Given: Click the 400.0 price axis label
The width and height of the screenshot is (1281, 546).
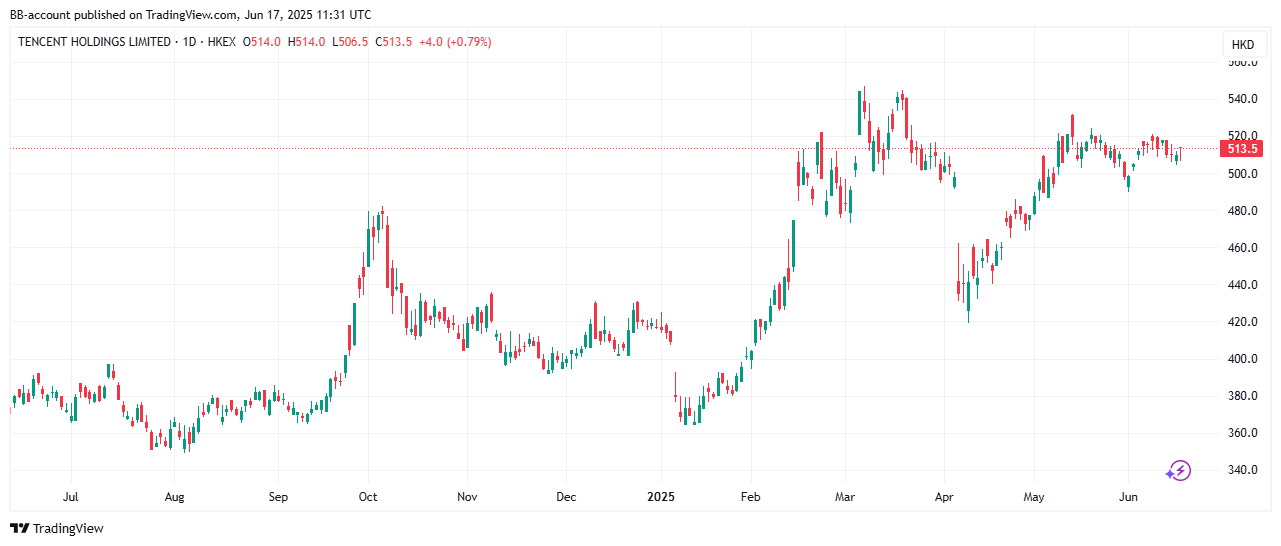Looking at the screenshot, I should [x=1242, y=359].
